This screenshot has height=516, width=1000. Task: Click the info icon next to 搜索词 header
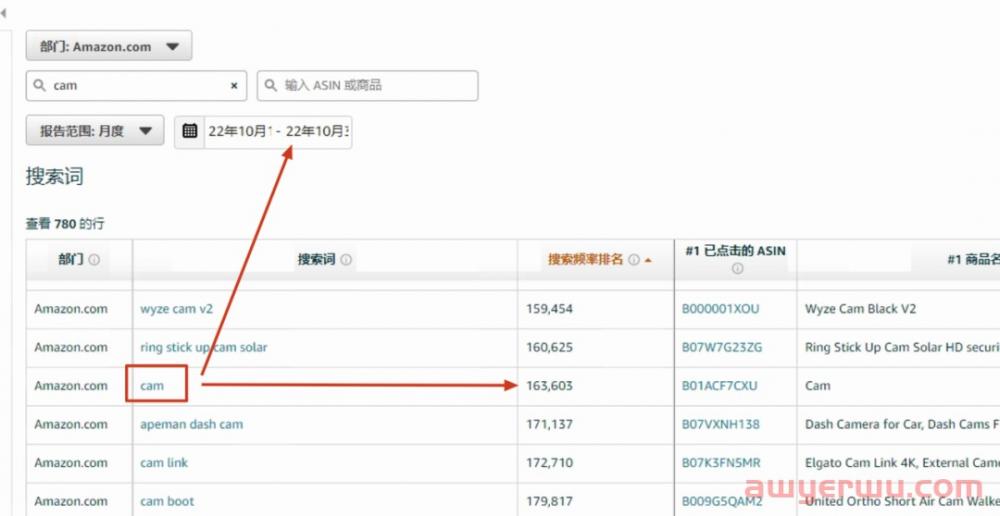346,260
